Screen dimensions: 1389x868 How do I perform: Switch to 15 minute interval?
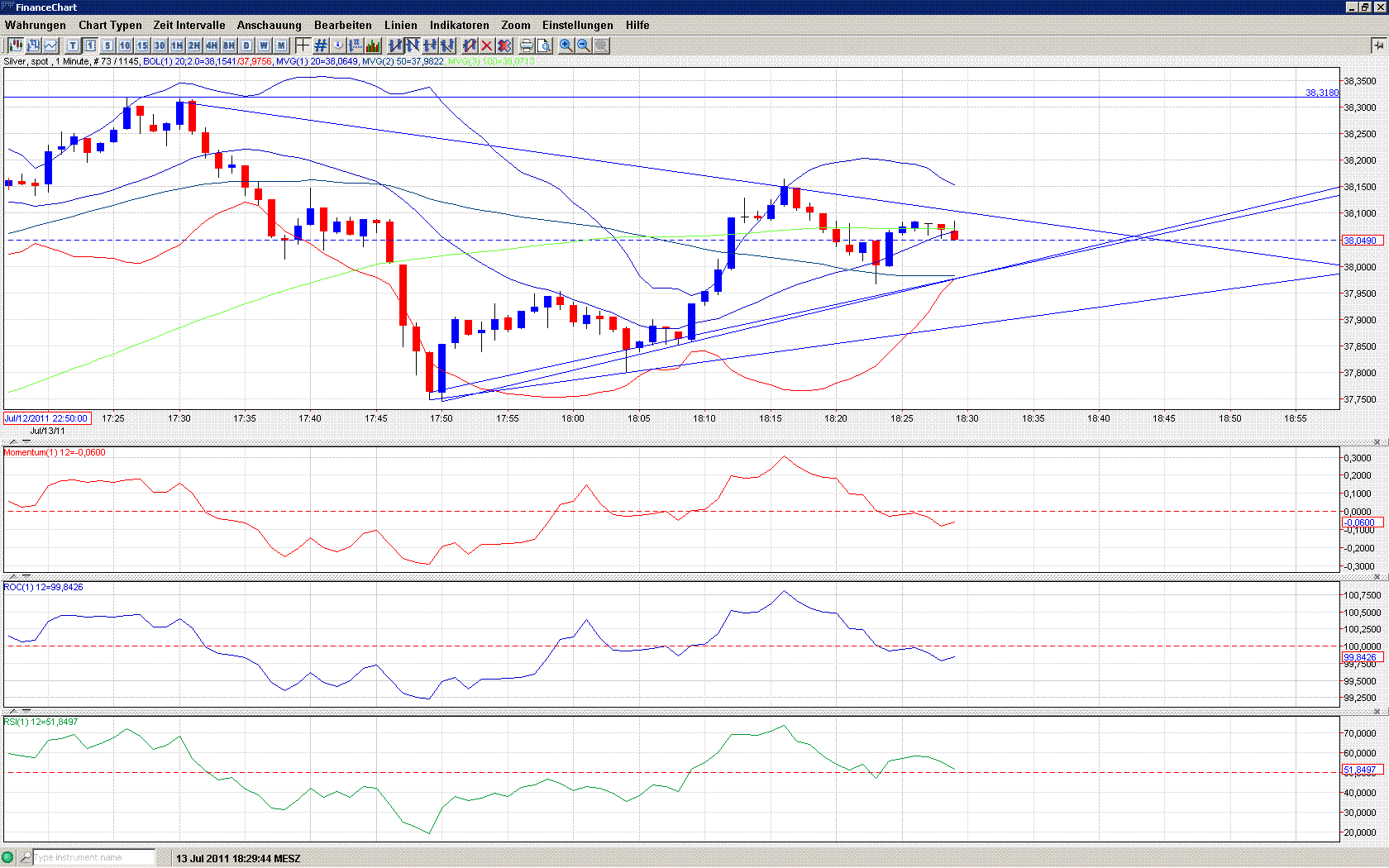[x=142, y=45]
